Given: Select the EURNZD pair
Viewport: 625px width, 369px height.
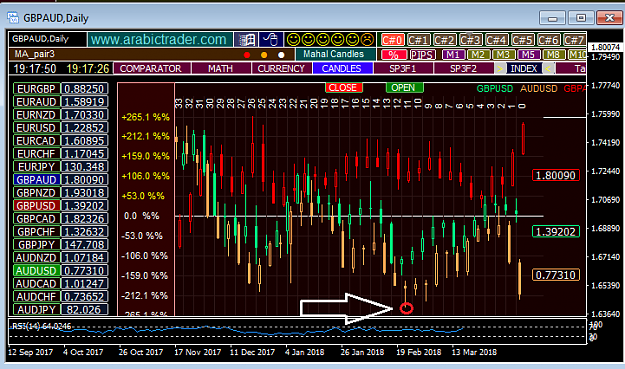Looking at the screenshot, I should (37, 115).
